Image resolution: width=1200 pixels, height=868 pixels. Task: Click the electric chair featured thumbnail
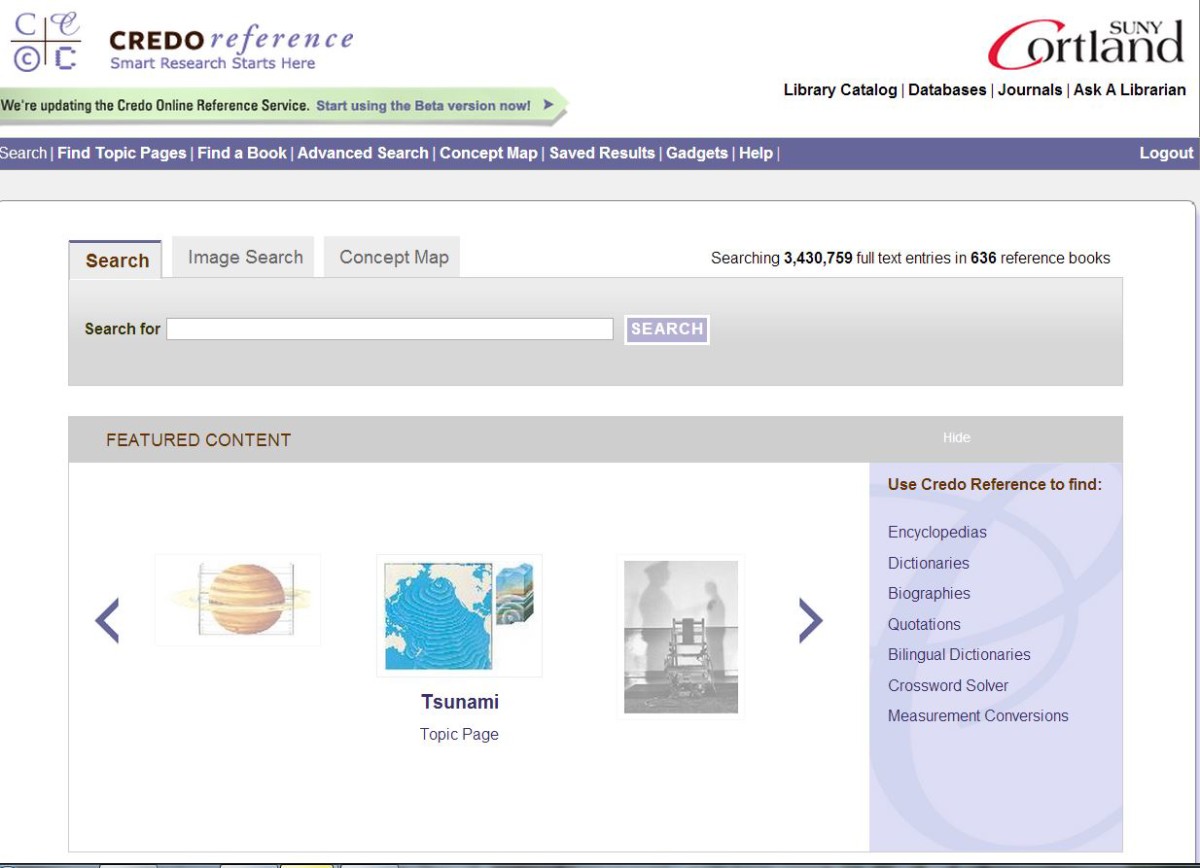[681, 636]
